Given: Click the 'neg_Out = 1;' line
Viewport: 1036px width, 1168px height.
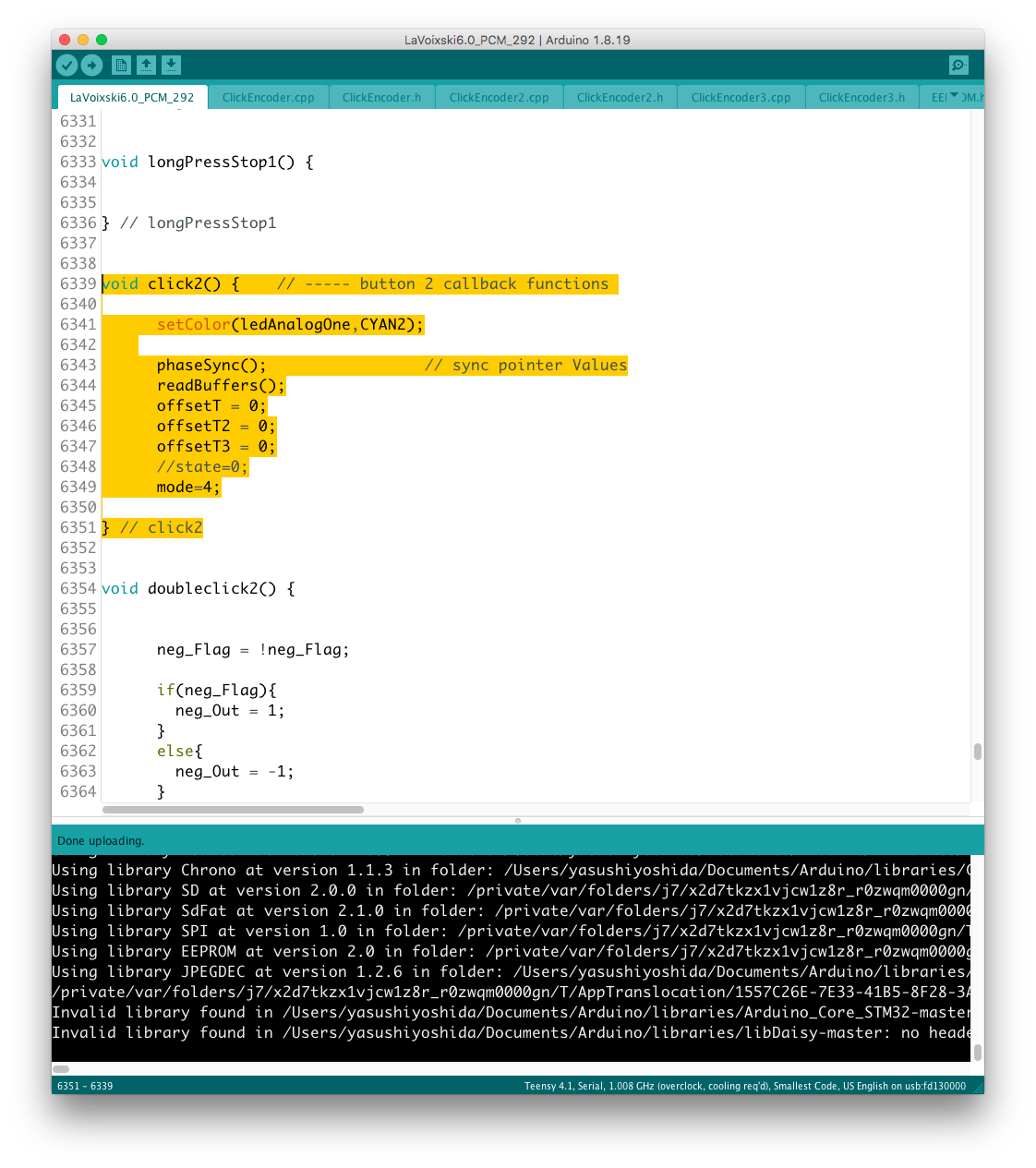Looking at the screenshot, I should [x=230, y=710].
